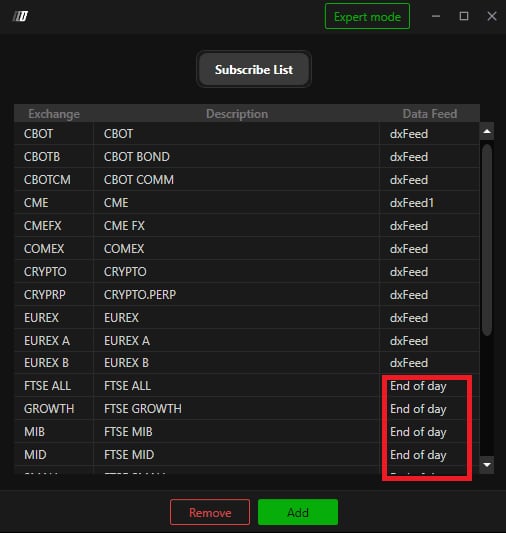506x533 pixels.
Task: Remove the selected subscription with Remove button
Action: click(210, 512)
